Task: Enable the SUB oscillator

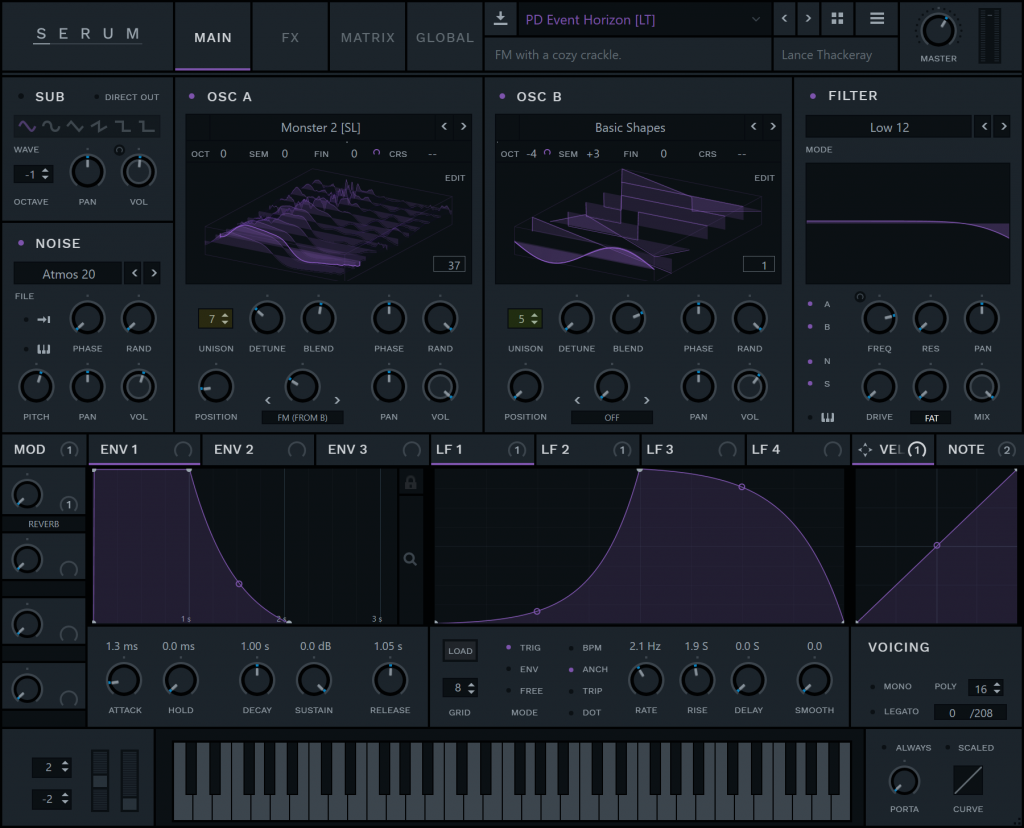Action: [21, 97]
